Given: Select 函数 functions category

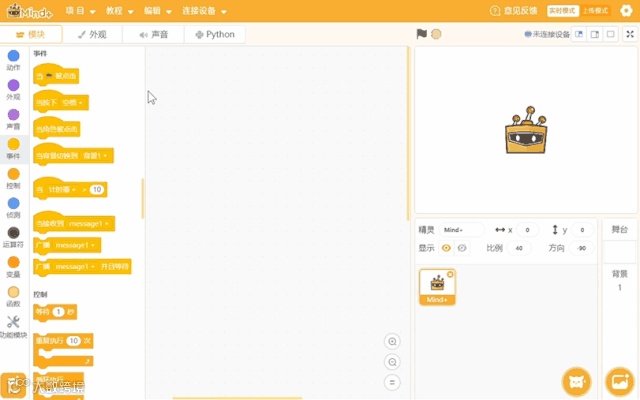Looking at the screenshot, I should [13, 296].
